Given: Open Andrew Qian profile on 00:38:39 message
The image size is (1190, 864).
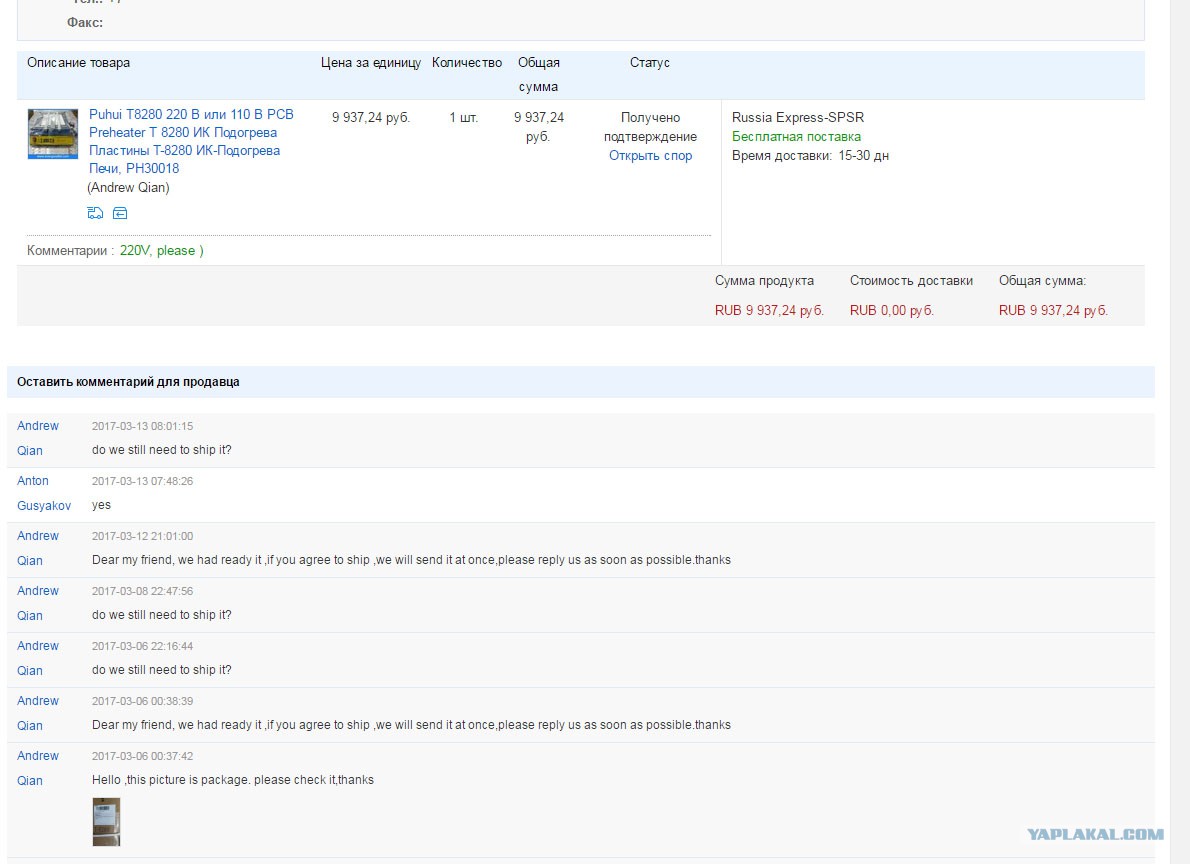Looking at the screenshot, I should pyautogui.click(x=37, y=713).
